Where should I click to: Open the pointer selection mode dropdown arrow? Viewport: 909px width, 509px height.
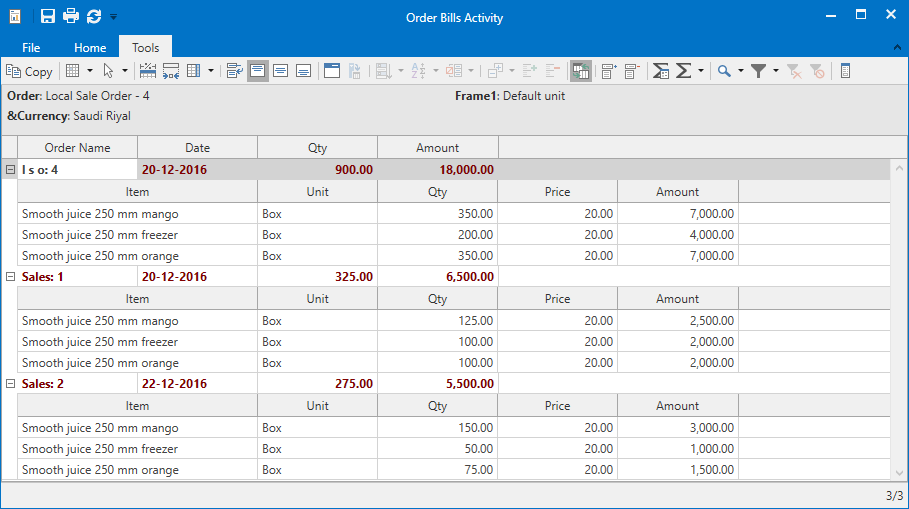tap(125, 71)
